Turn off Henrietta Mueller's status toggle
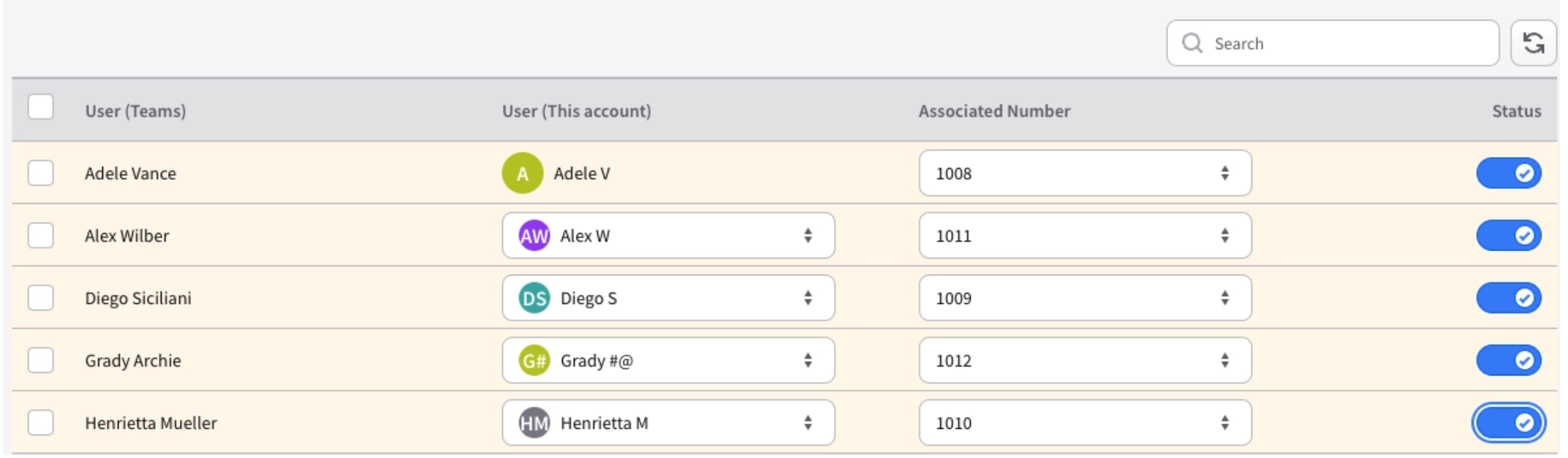Viewport: 1568px width, 458px height. pos(1509,423)
